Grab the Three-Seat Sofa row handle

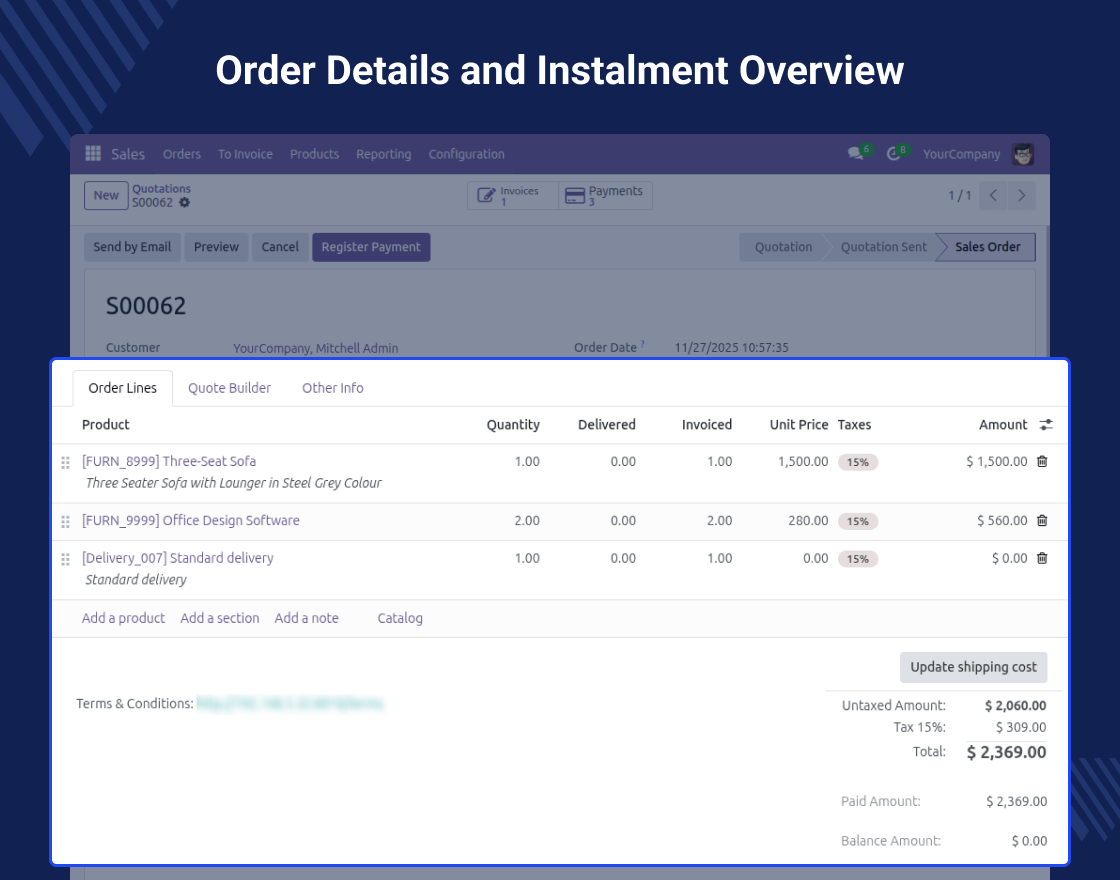(x=66, y=463)
